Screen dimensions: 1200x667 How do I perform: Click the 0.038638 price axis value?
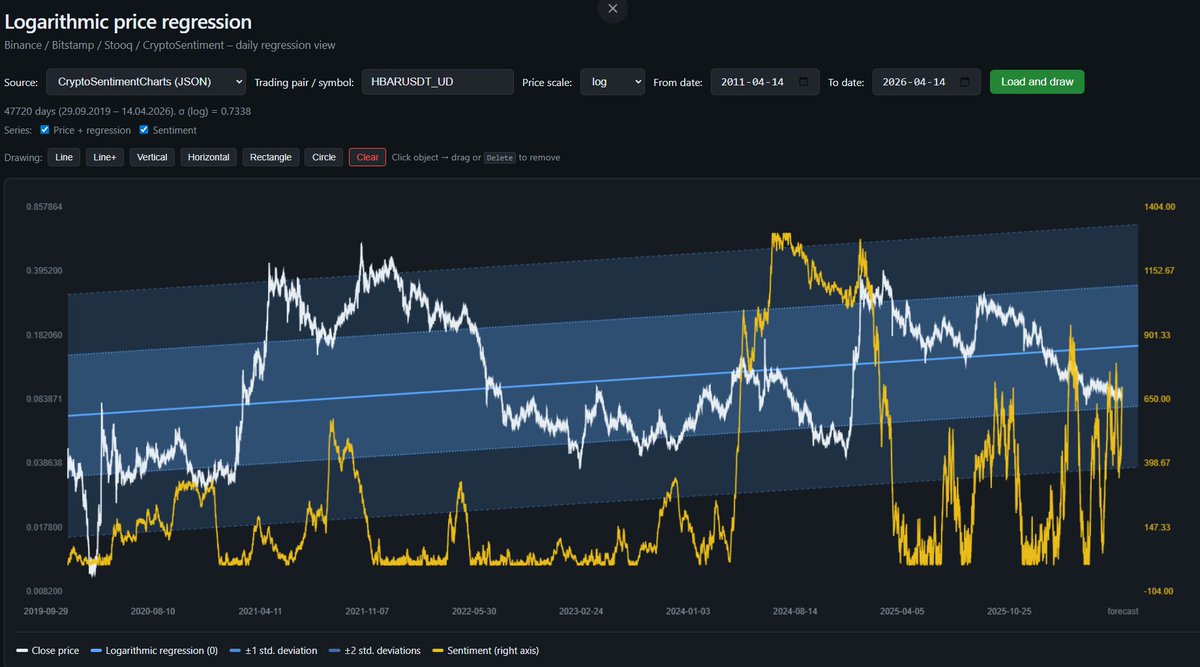(x=43, y=463)
